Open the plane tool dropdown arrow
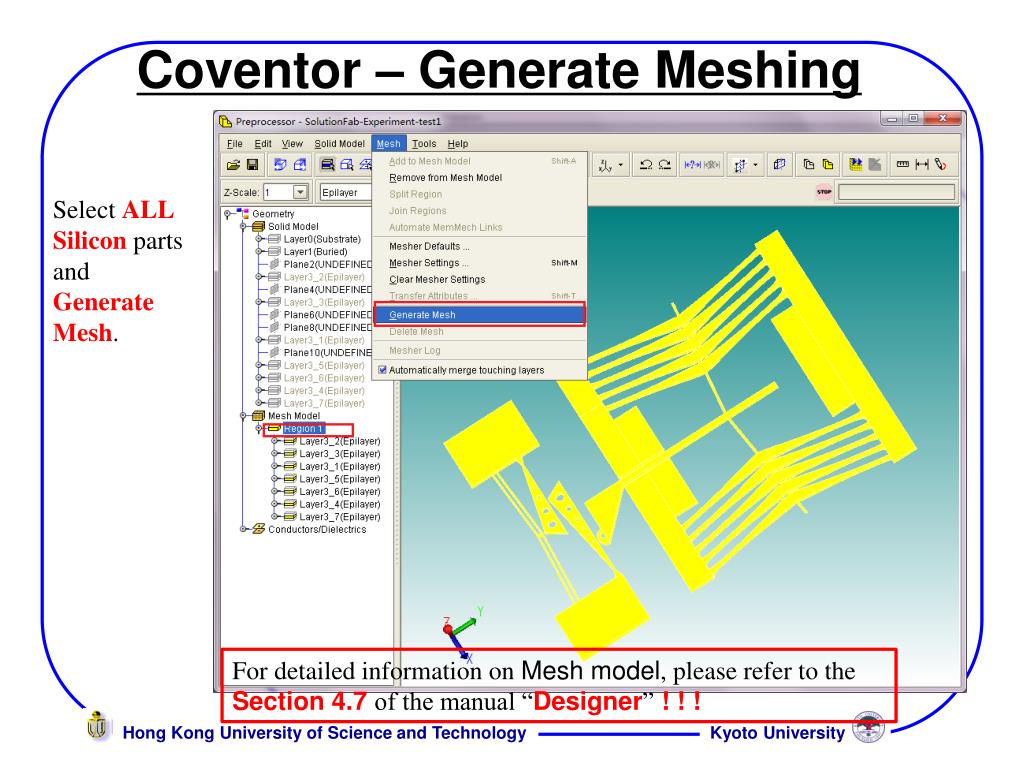The image size is (1024, 768). [x=755, y=165]
